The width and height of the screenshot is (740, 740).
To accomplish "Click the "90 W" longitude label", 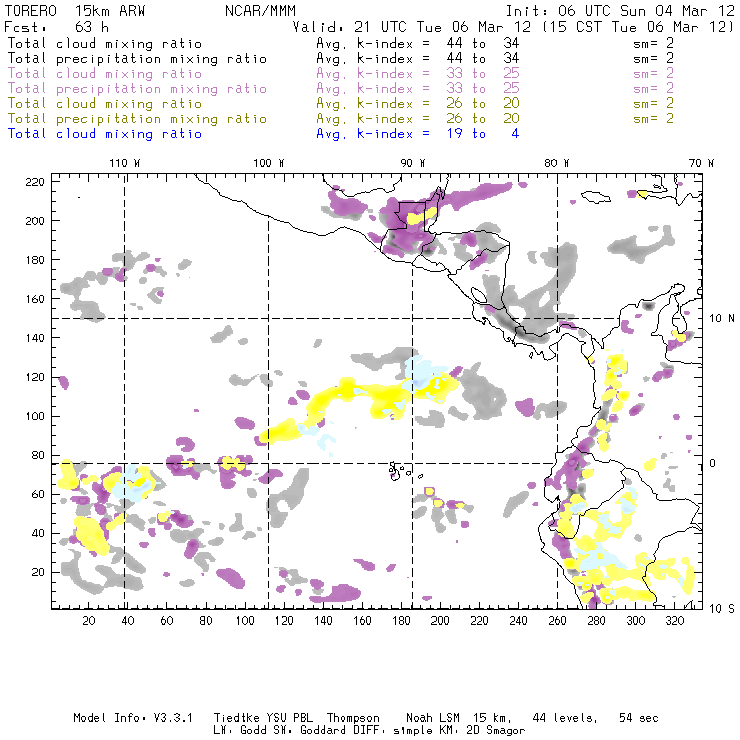I will point(413,163).
